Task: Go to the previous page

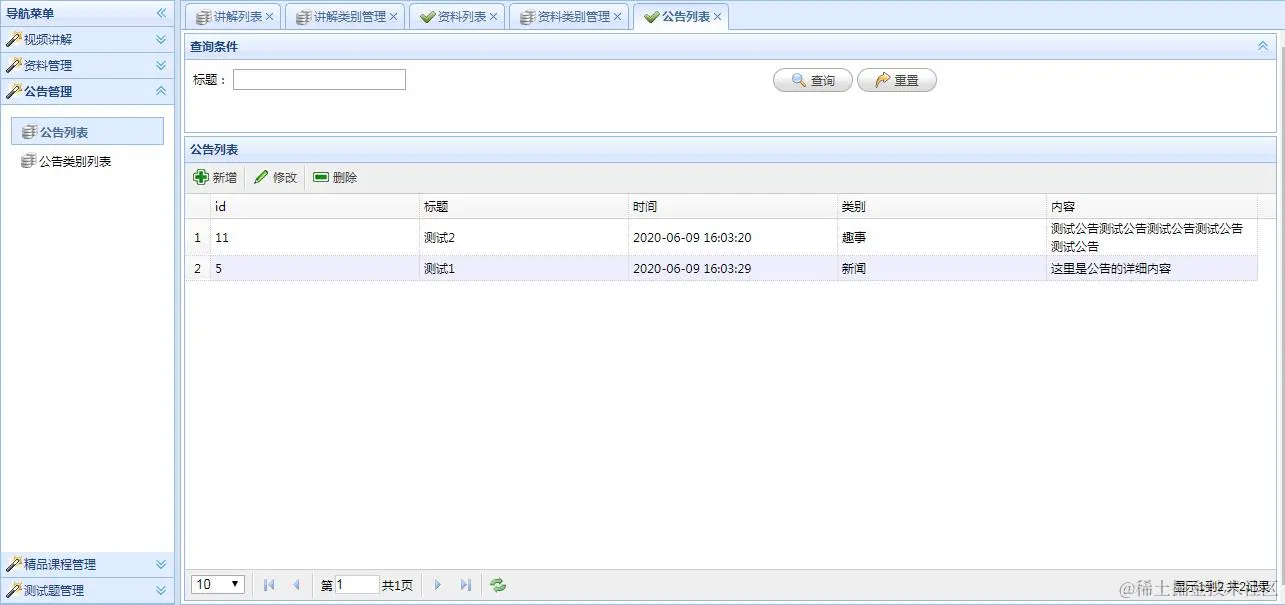Action: 296,585
